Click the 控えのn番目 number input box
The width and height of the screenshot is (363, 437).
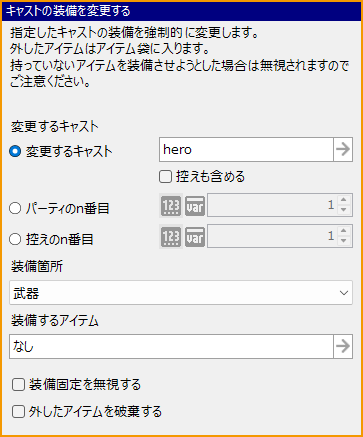click(x=279, y=236)
